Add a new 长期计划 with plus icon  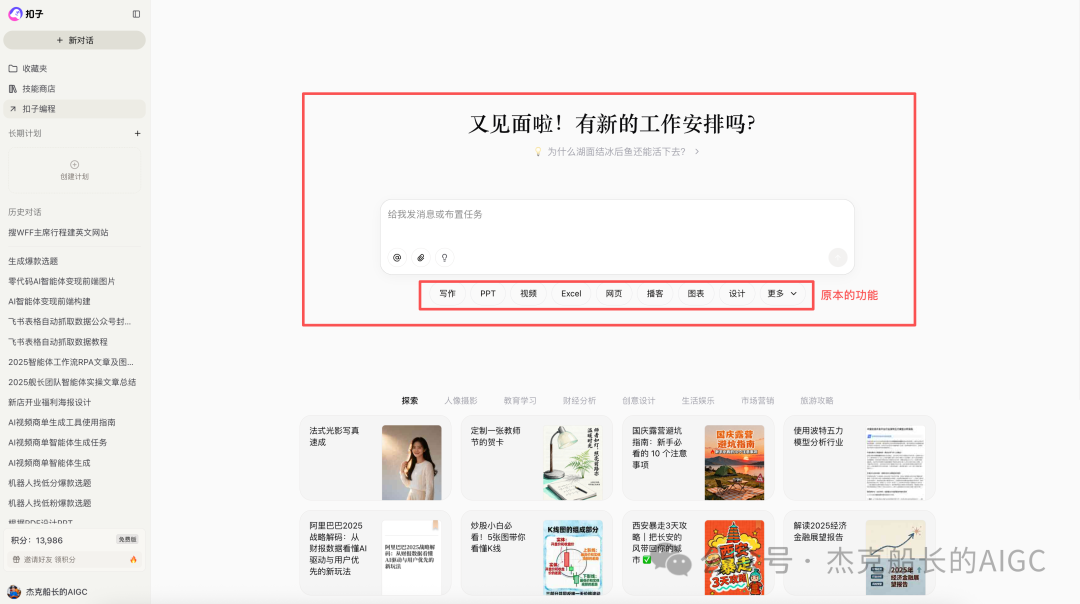click(137, 134)
